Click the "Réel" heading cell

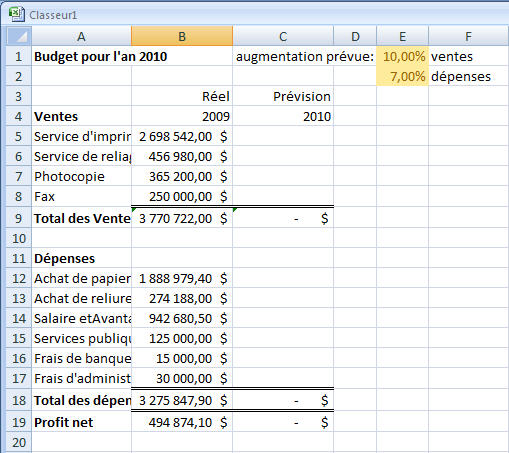pos(182,96)
